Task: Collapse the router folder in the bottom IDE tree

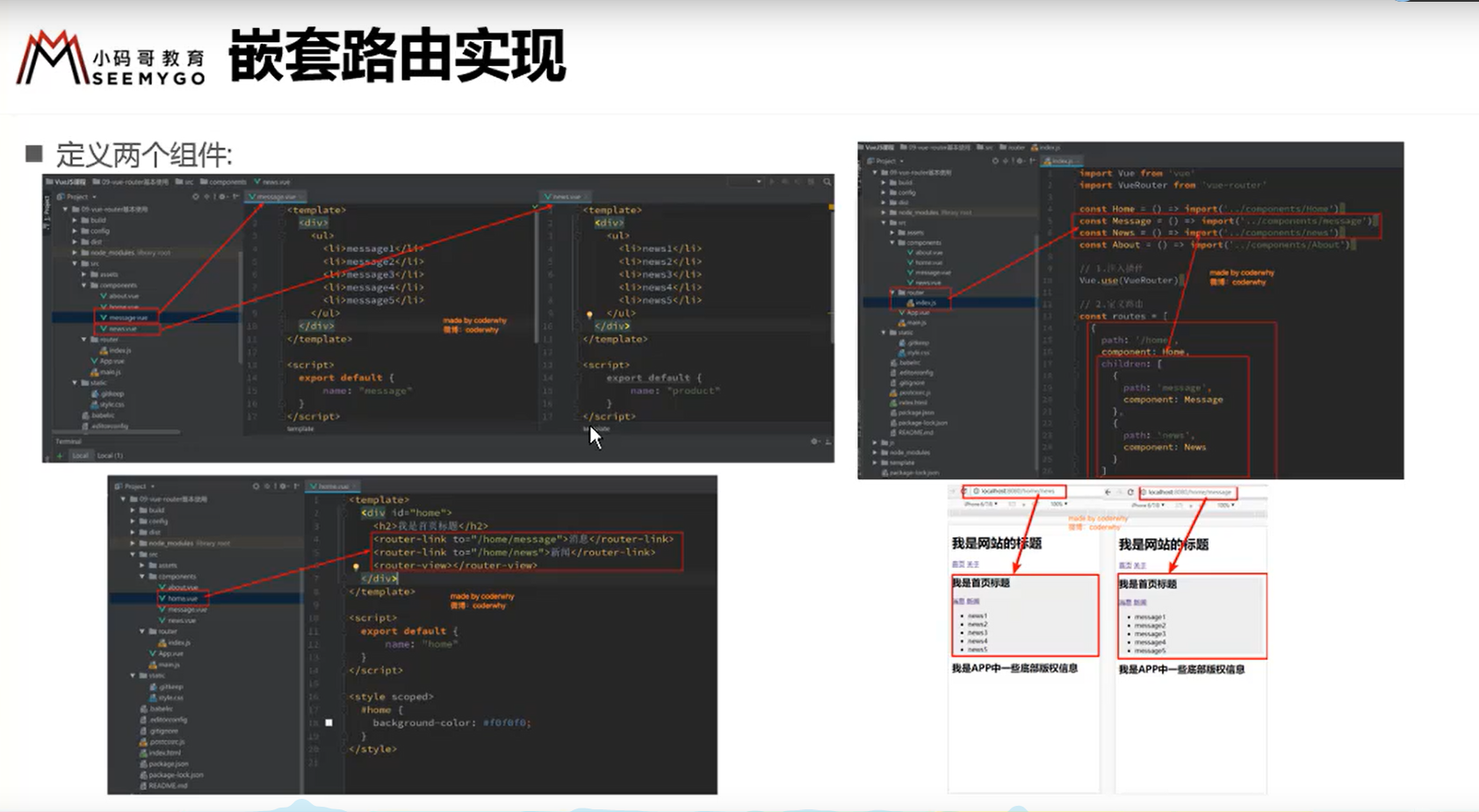Action: coord(142,631)
